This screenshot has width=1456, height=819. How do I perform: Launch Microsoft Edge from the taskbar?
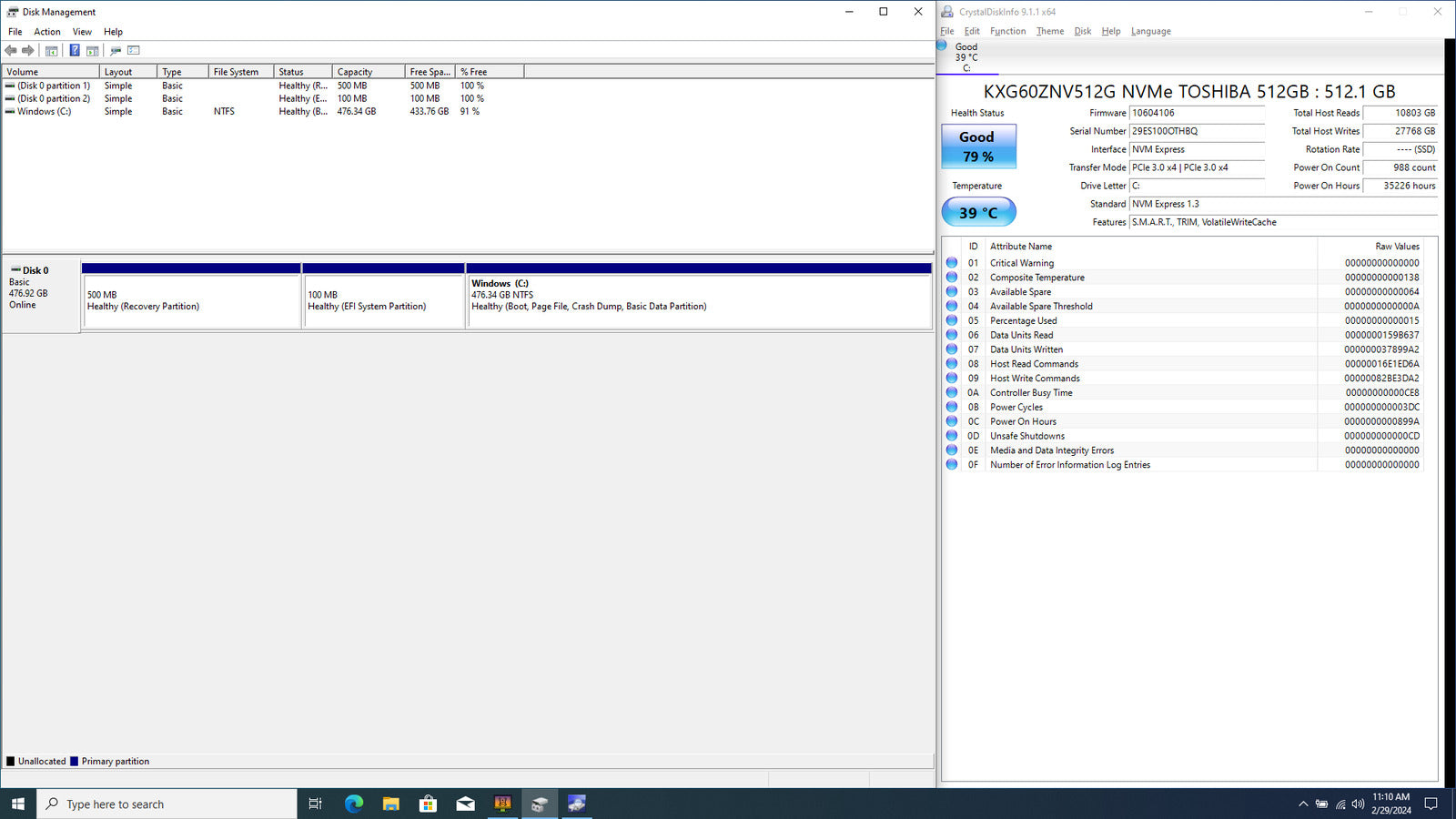click(354, 804)
